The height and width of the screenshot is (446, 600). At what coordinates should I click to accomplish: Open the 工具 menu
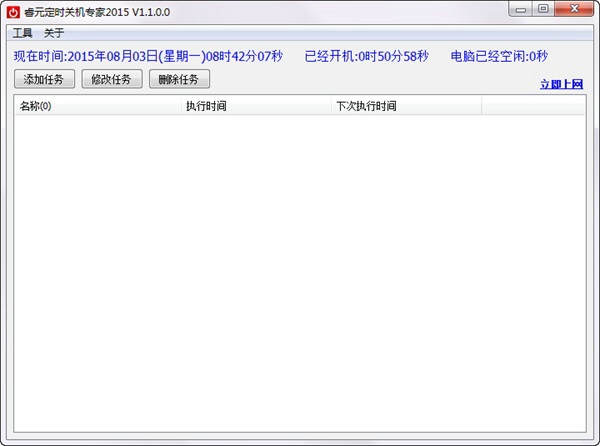(23, 33)
